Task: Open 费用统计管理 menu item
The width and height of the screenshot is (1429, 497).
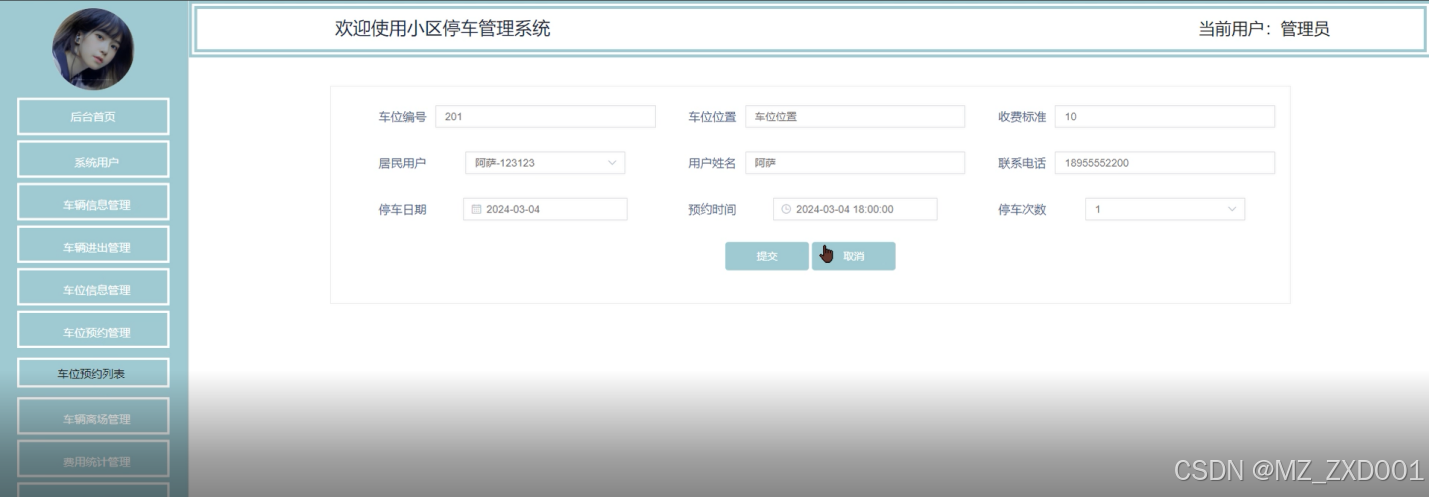Action: 93,461
